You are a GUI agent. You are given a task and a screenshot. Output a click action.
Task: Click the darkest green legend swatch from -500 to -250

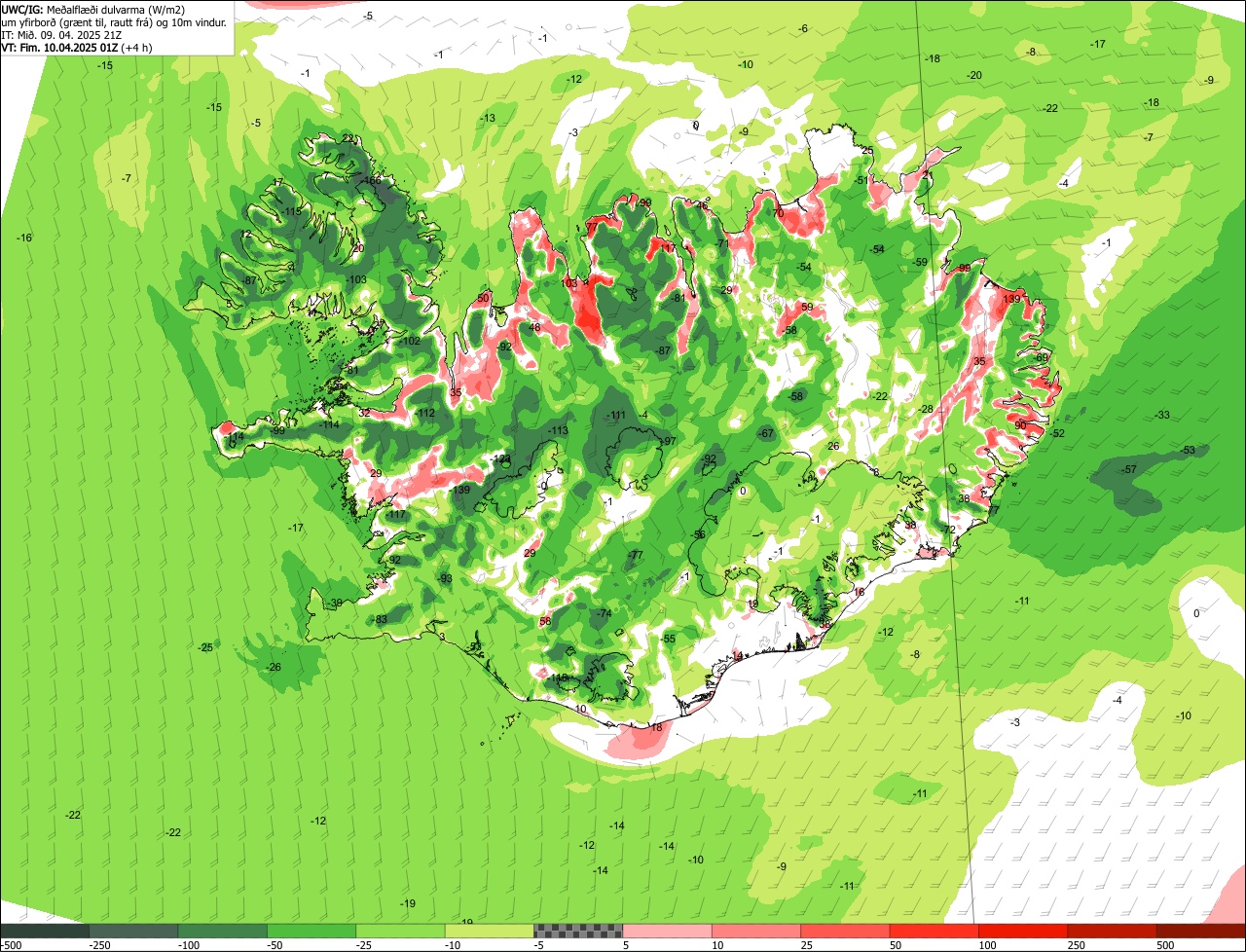(x=45, y=931)
